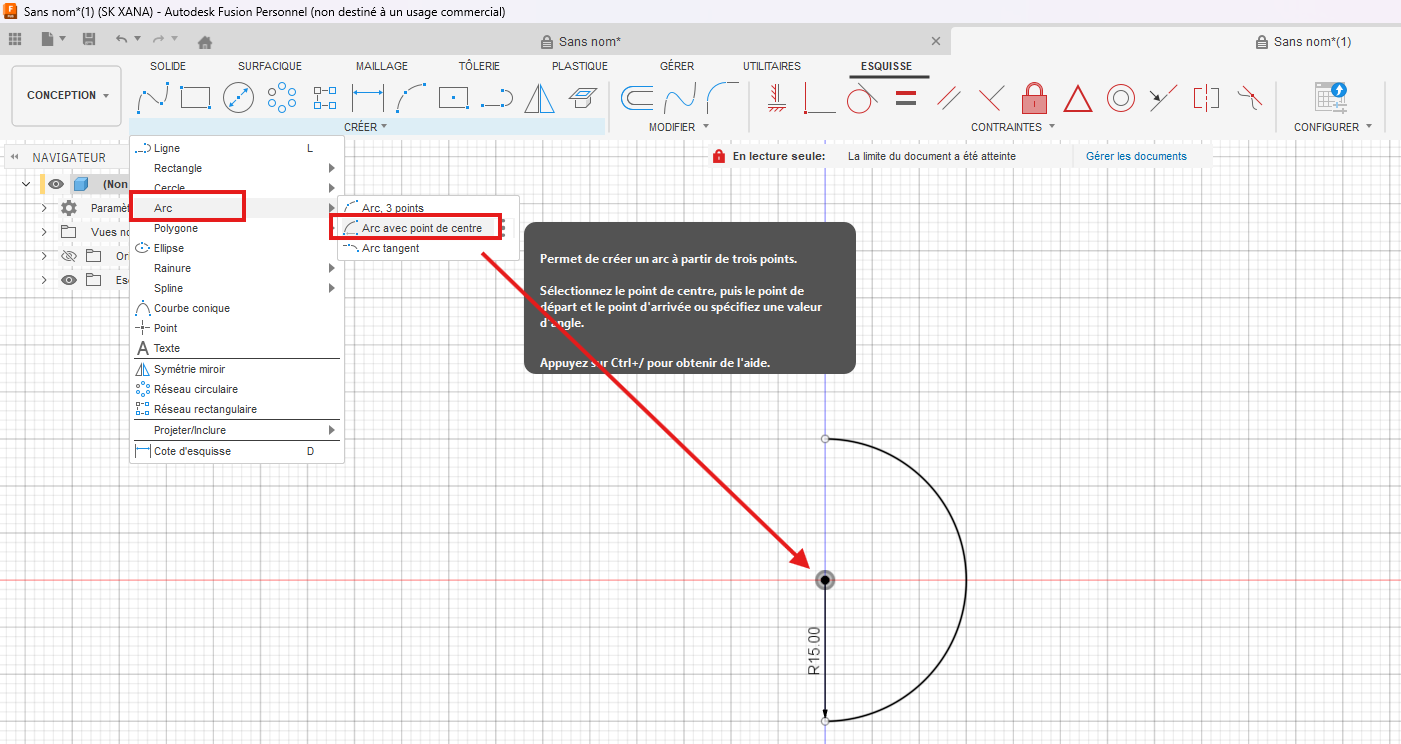Image resolution: width=1401 pixels, height=744 pixels.
Task: Switch to the MAILLAGE ribbon tab
Action: pyautogui.click(x=382, y=66)
